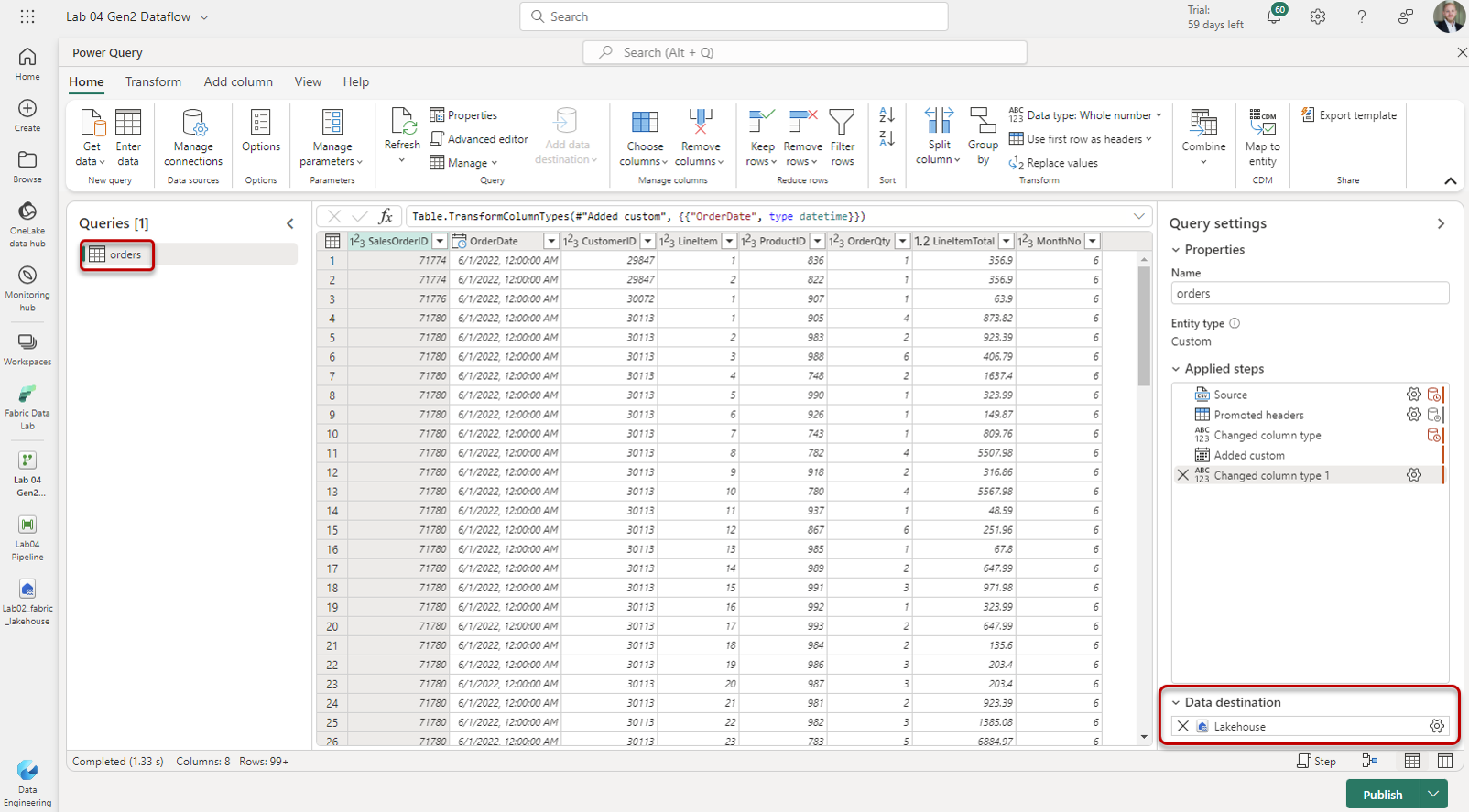Click the Power Query Search (Alt + Q) box
1469x812 pixels.
[x=804, y=52]
